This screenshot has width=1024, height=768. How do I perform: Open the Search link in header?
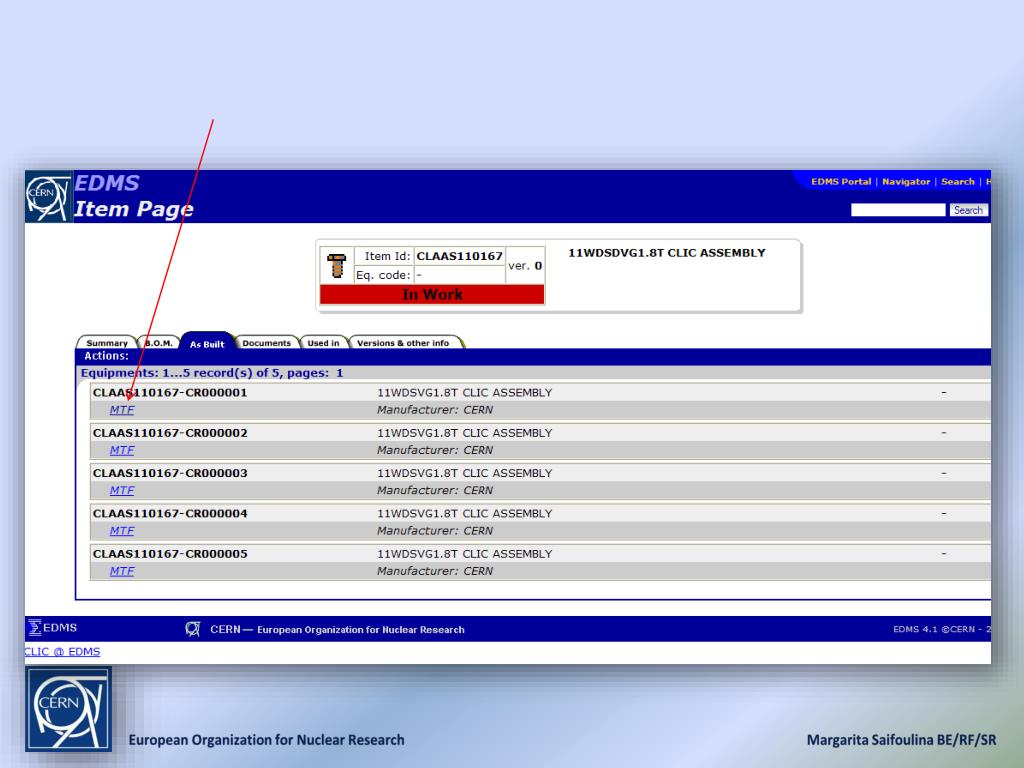tap(957, 182)
